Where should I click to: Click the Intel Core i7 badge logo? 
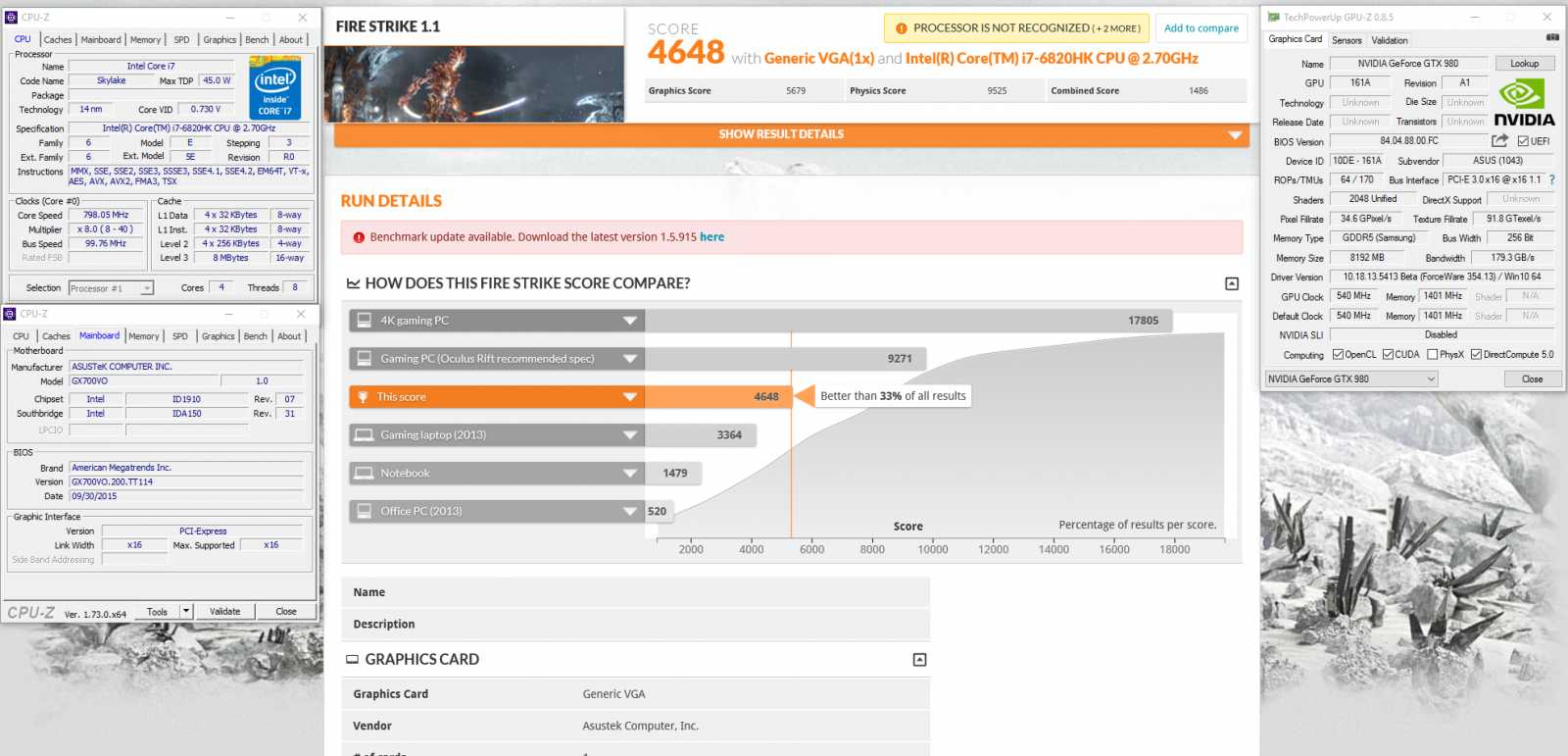[x=274, y=89]
